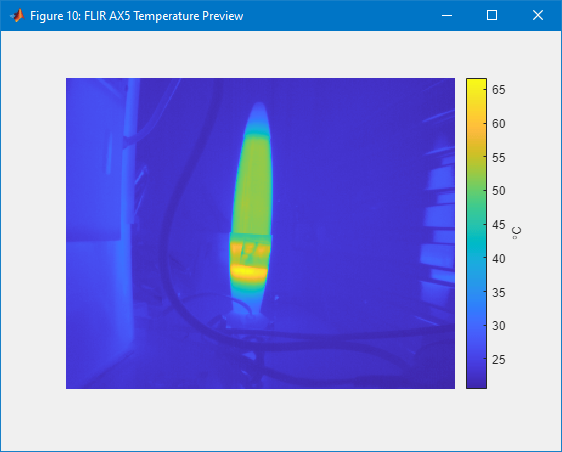Click the 55 tick label on colorbar
The image size is (562, 452).
[499, 158]
